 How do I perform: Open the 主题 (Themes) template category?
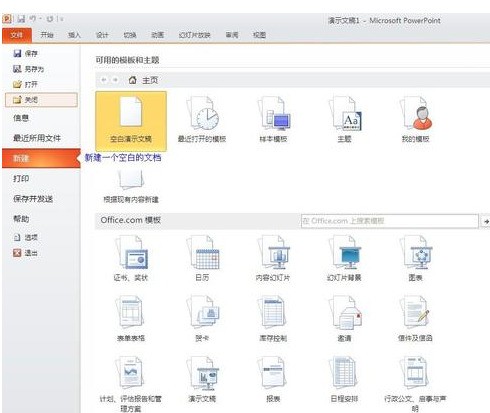344,120
